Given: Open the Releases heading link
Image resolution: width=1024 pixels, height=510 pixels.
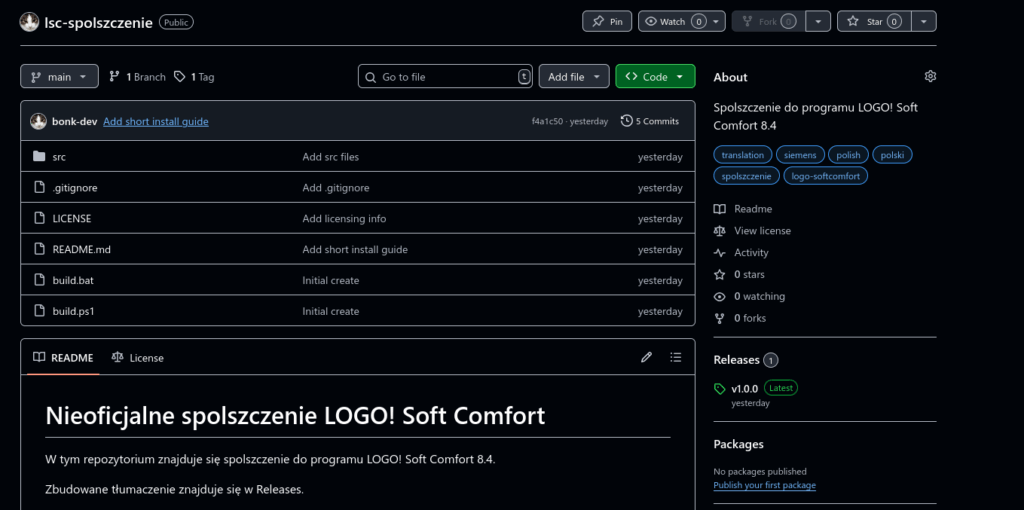Looking at the screenshot, I should [746, 360].
